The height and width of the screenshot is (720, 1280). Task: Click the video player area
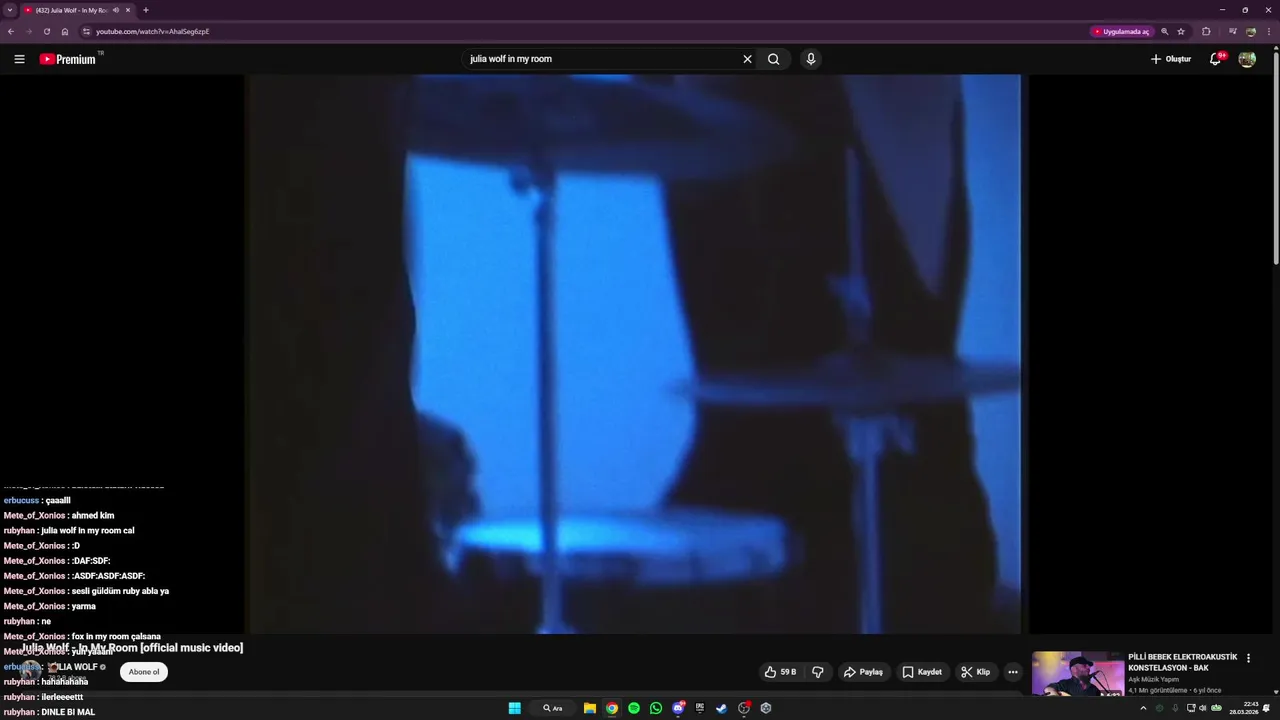635,354
